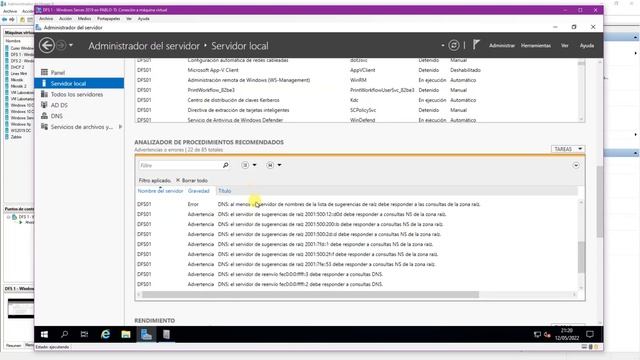Viewport: 640px width, 360px height.
Task: Select the warning row for 2001:500:12::d0d
Action: click(357, 214)
